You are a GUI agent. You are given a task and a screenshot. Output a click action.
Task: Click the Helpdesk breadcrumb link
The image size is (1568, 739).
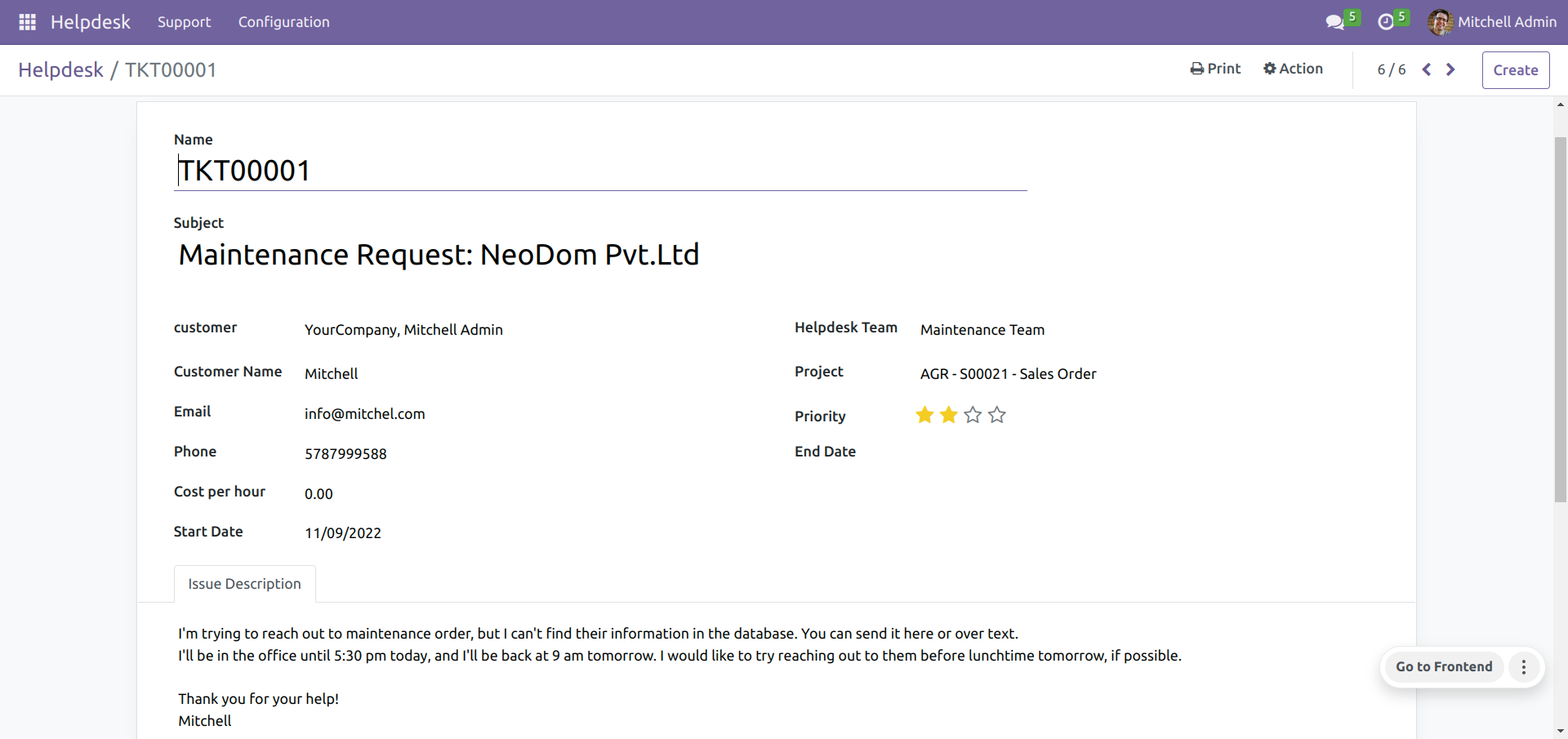[60, 70]
